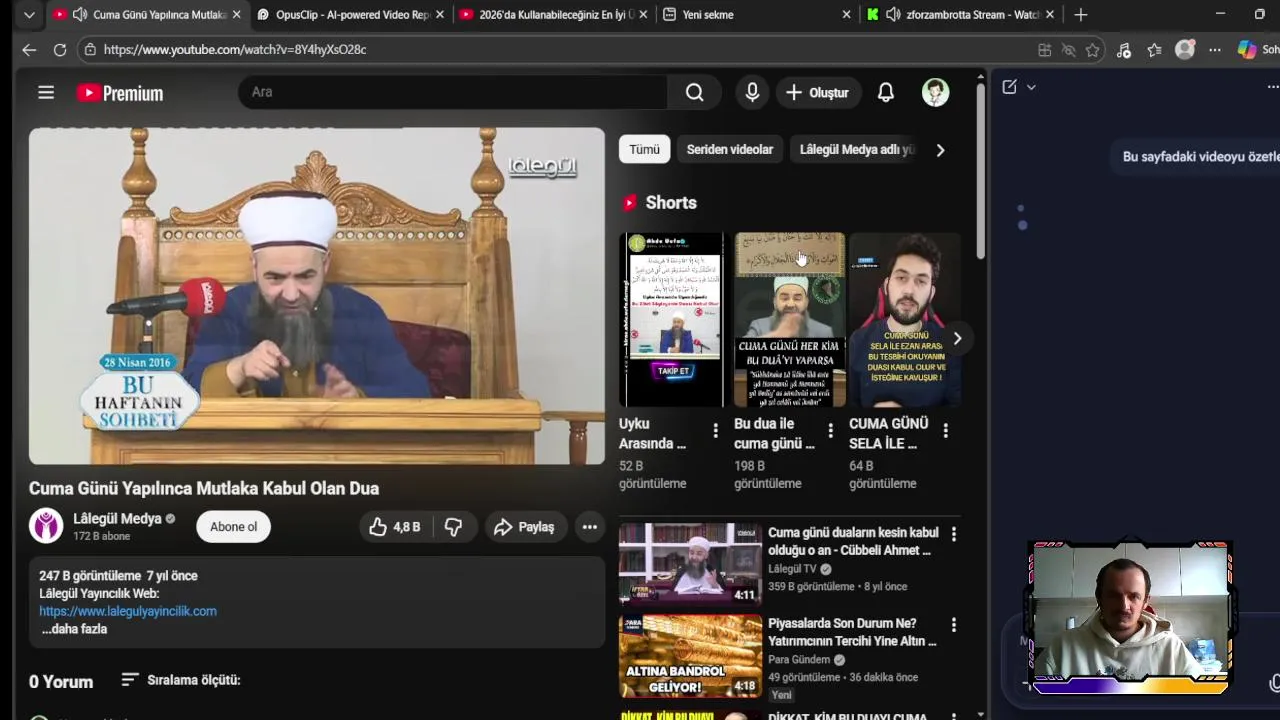
Task: Open the Copilot sidebar icon
Action: [1247, 50]
